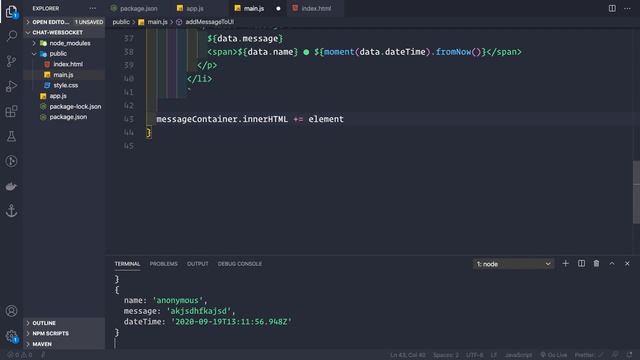The height and width of the screenshot is (360, 640).
Task: Close the terminal panel
Action: (627, 264)
